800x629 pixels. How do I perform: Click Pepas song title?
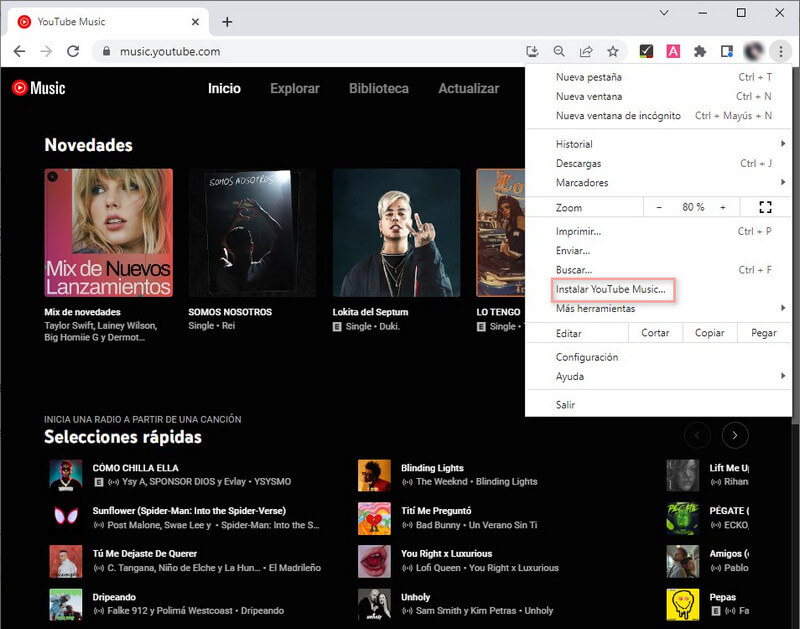pos(722,597)
